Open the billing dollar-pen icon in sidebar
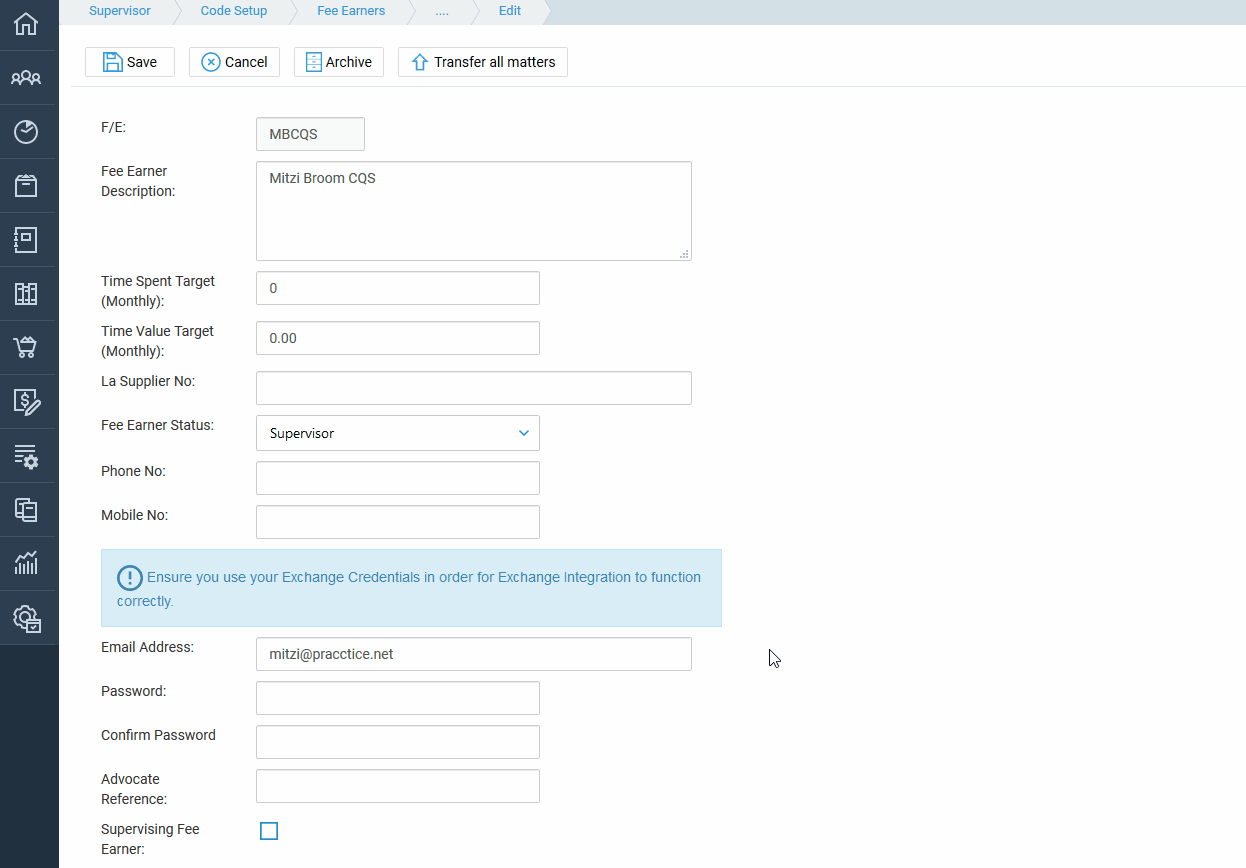This screenshot has height=868, width=1246. coord(27,402)
